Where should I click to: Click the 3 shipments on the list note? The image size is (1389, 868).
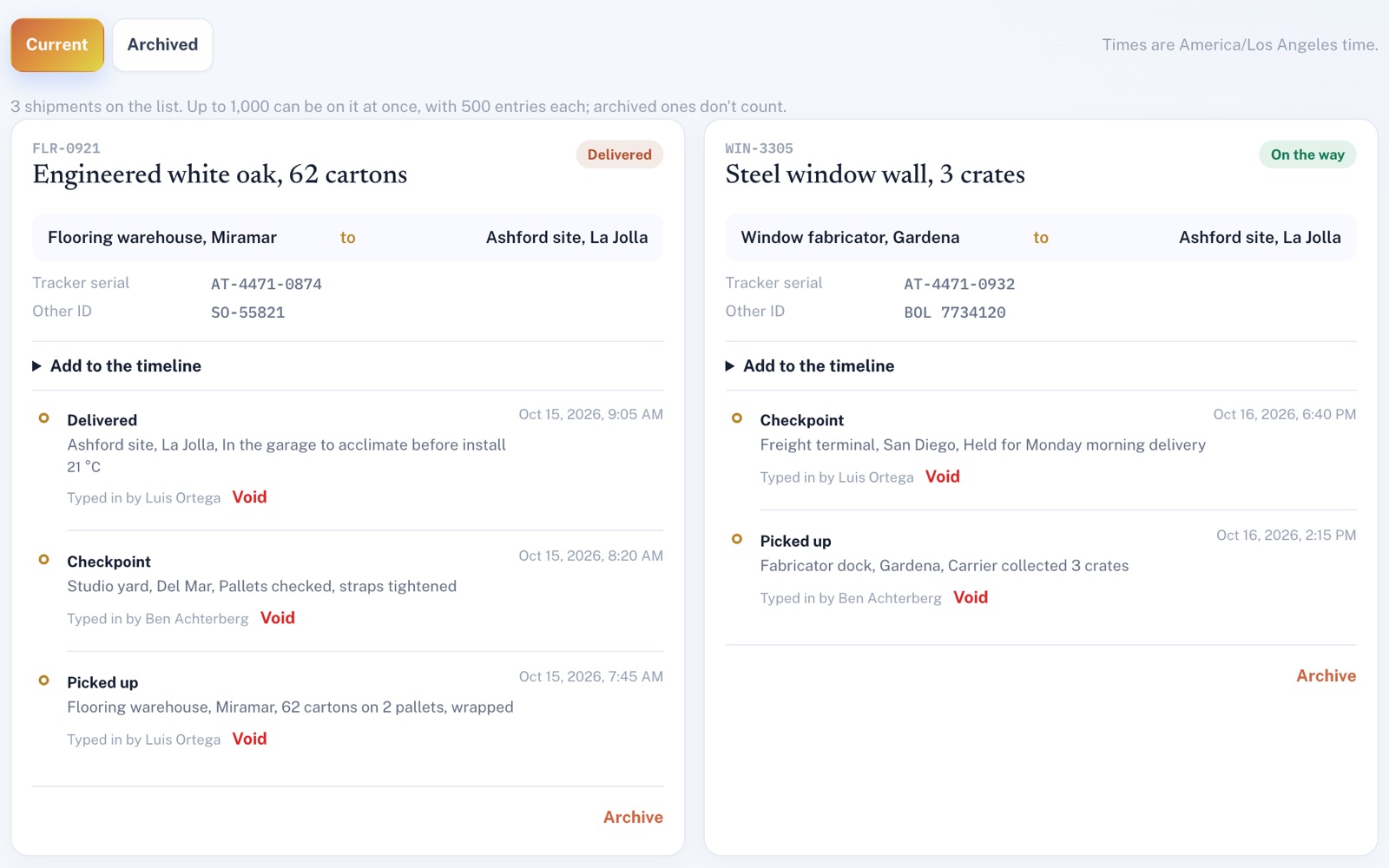398,107
